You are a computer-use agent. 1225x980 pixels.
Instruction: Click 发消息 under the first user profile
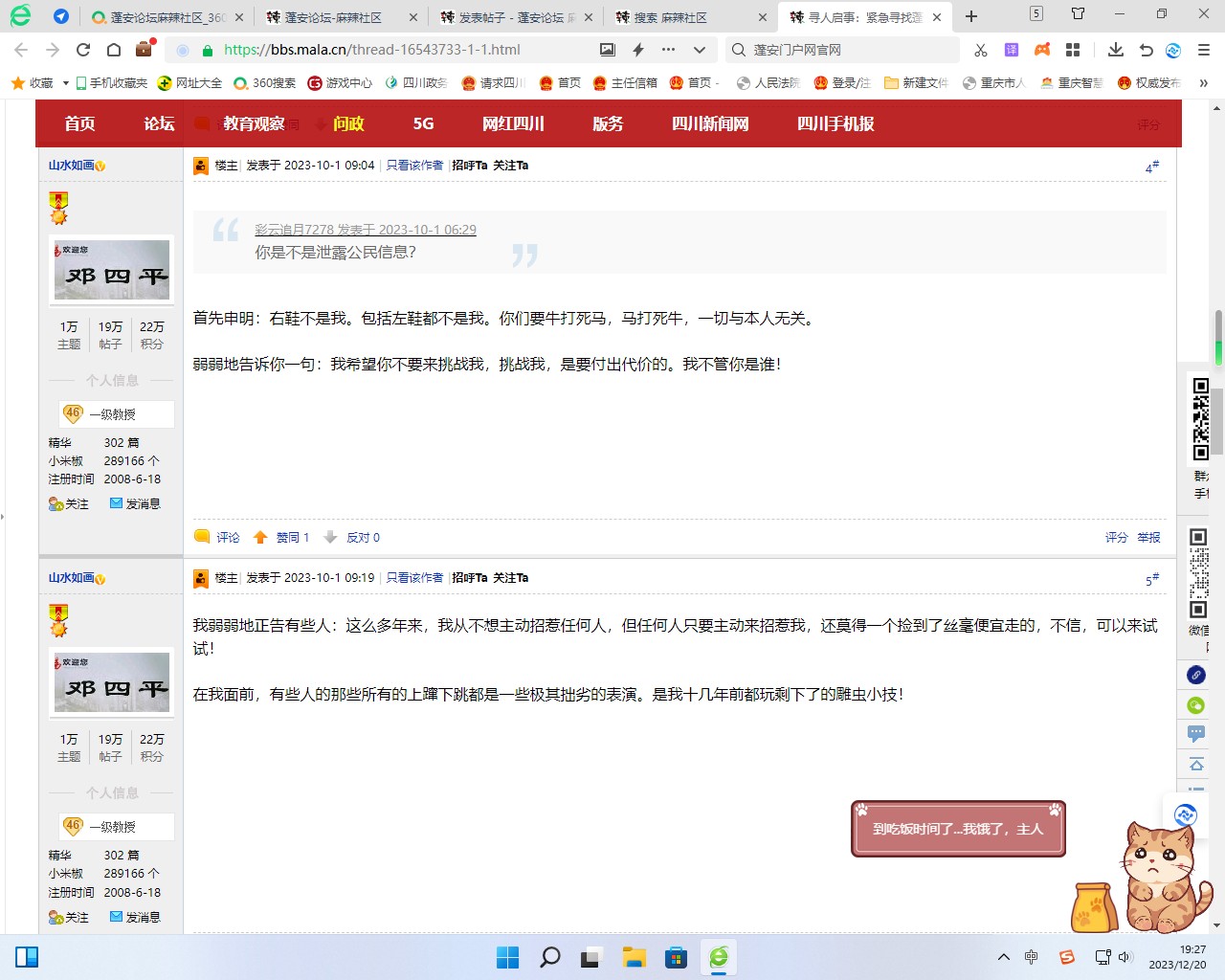click(135, 504)
